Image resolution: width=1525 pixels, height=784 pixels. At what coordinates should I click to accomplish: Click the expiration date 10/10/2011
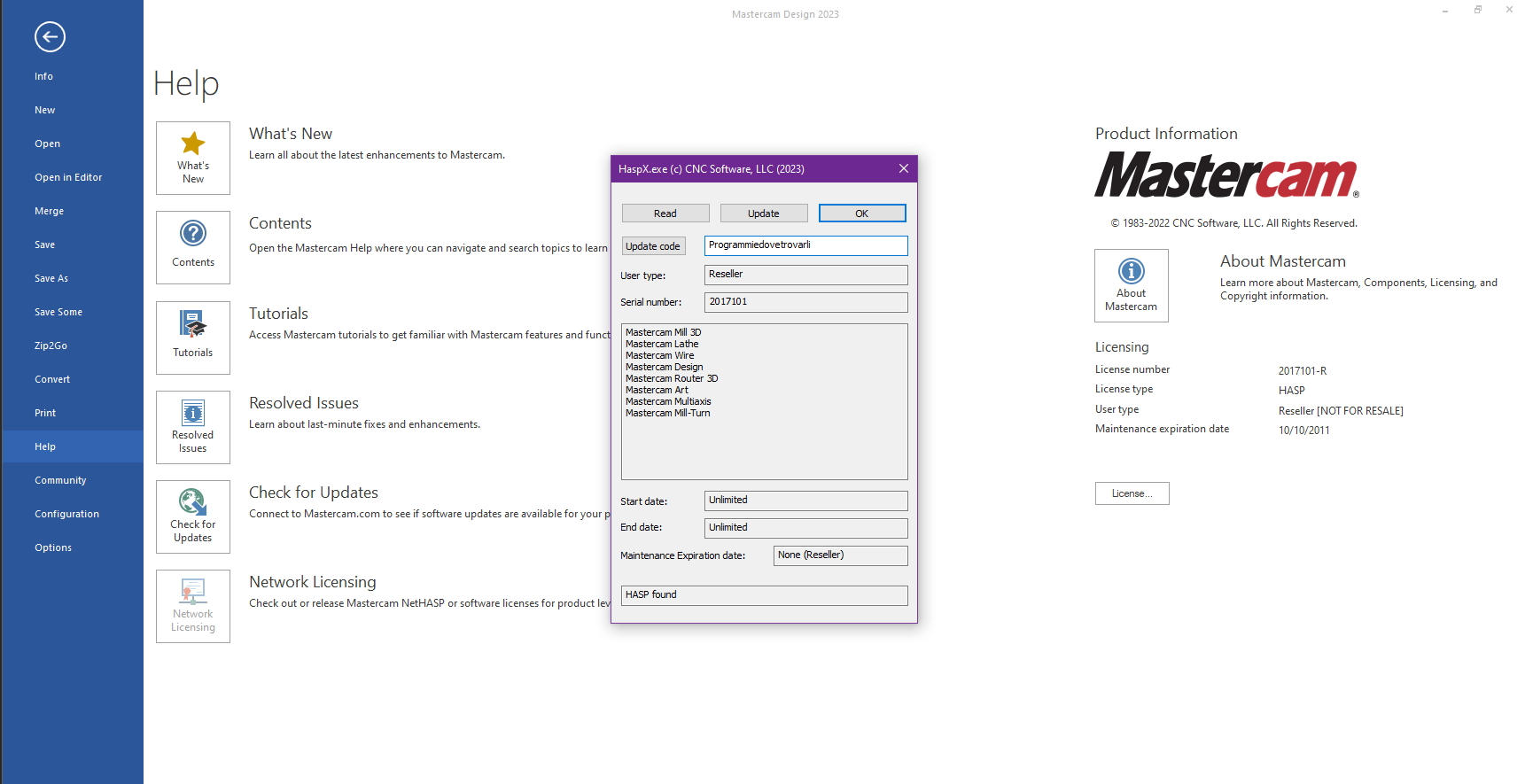(x=1303, y=431)
